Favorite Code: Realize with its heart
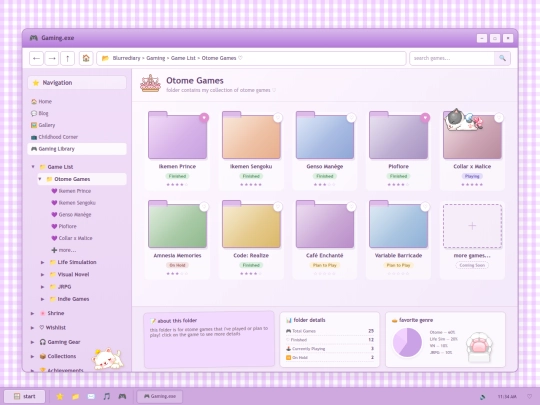The width and height of the screenshot is (540, 405). [x=278, y=207]
